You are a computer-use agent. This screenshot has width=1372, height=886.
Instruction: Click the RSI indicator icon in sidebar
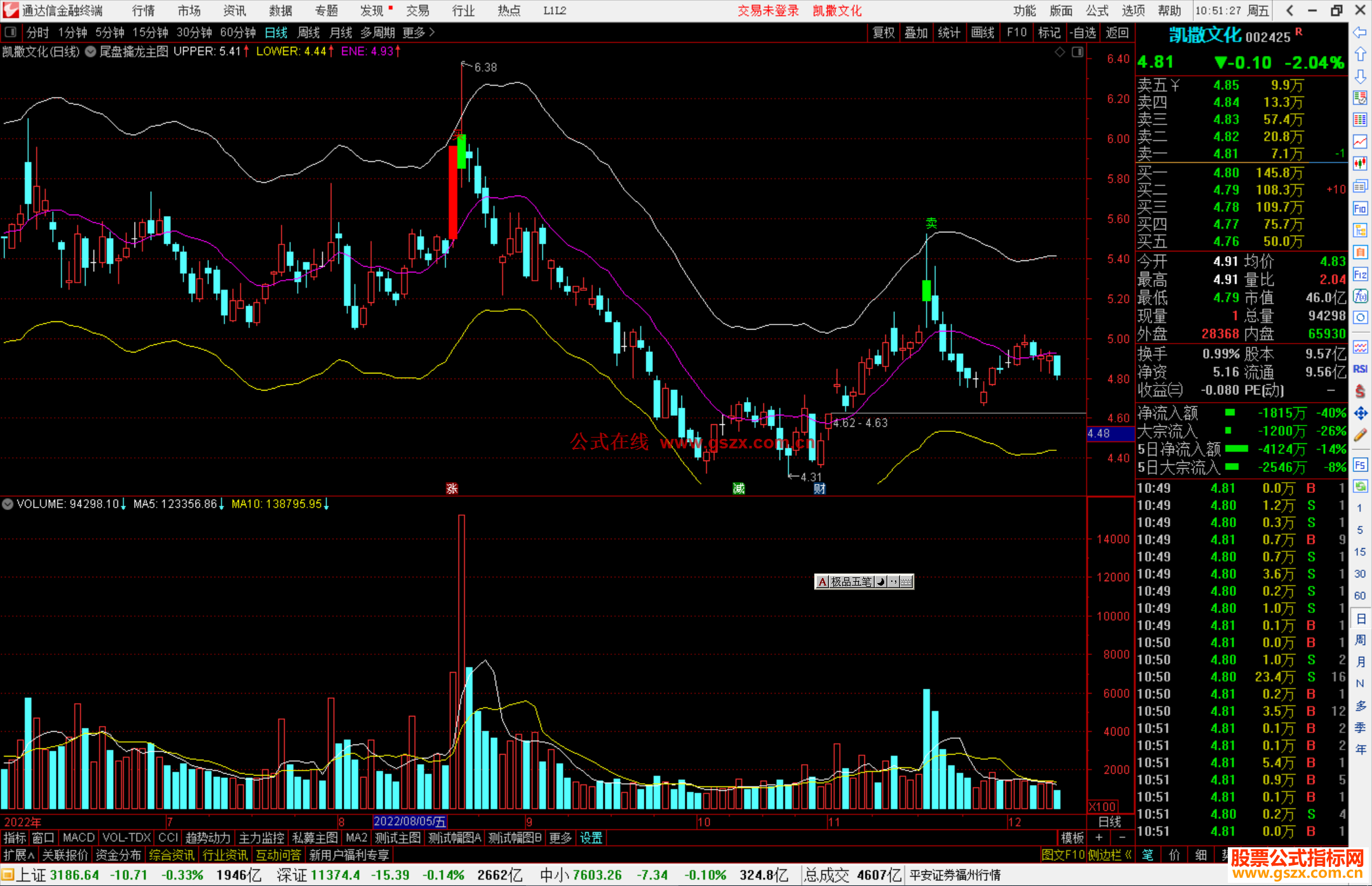coord(1360,369)
